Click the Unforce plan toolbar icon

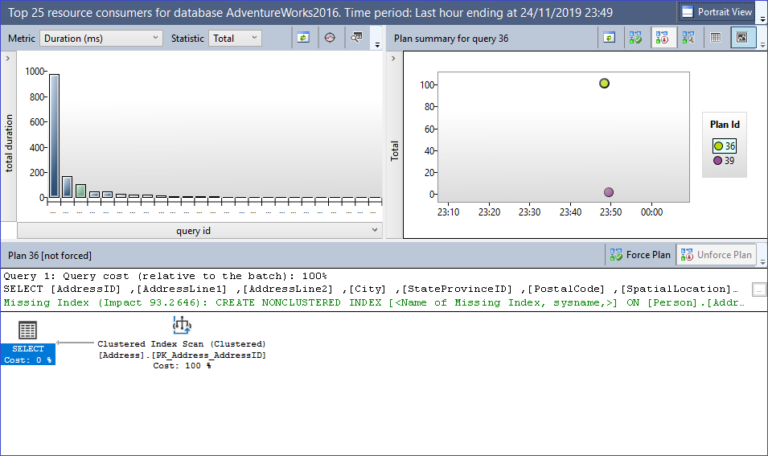(x=662, y=38)
